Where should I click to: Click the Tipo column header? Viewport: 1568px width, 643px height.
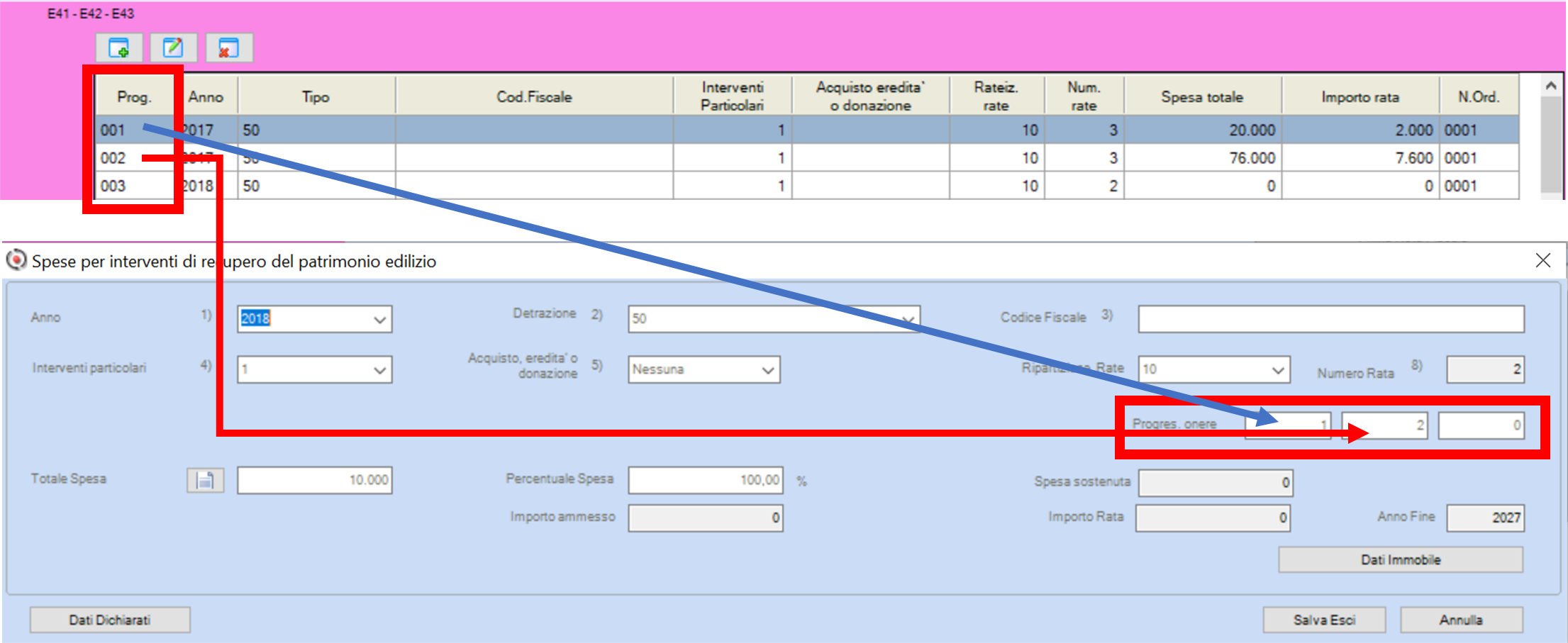(x=316, y=96)
